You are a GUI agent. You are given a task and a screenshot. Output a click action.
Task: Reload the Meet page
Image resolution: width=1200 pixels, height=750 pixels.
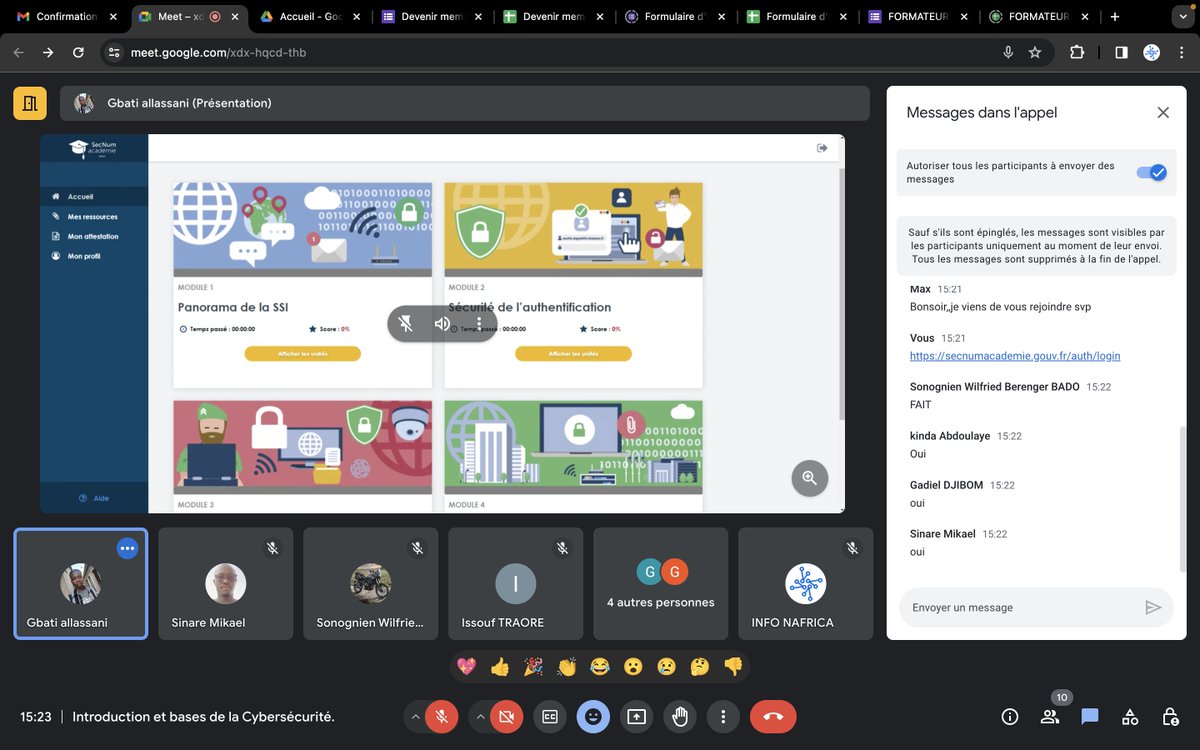(78, 52)
